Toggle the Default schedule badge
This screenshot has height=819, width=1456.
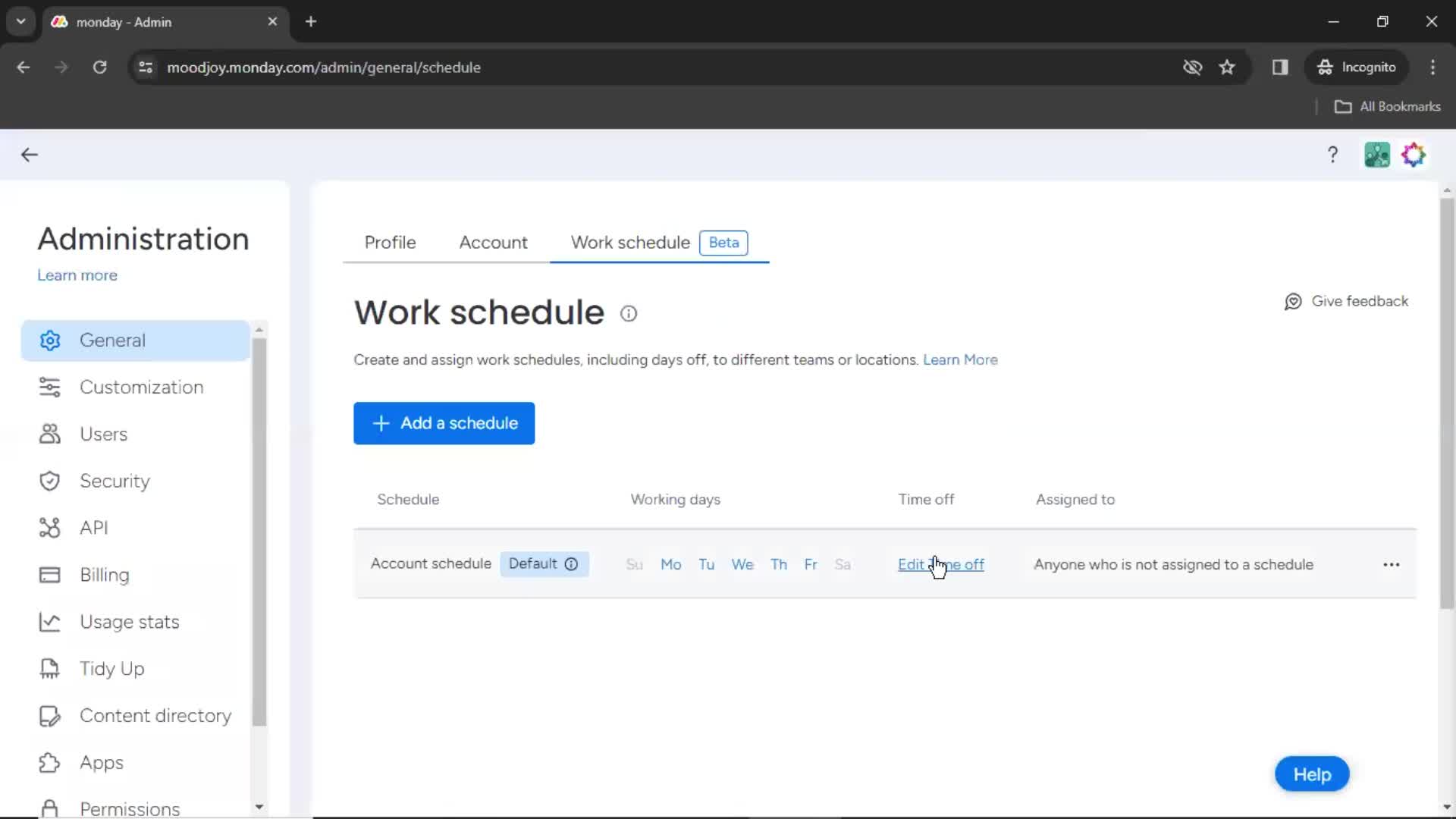click(542, 564)
